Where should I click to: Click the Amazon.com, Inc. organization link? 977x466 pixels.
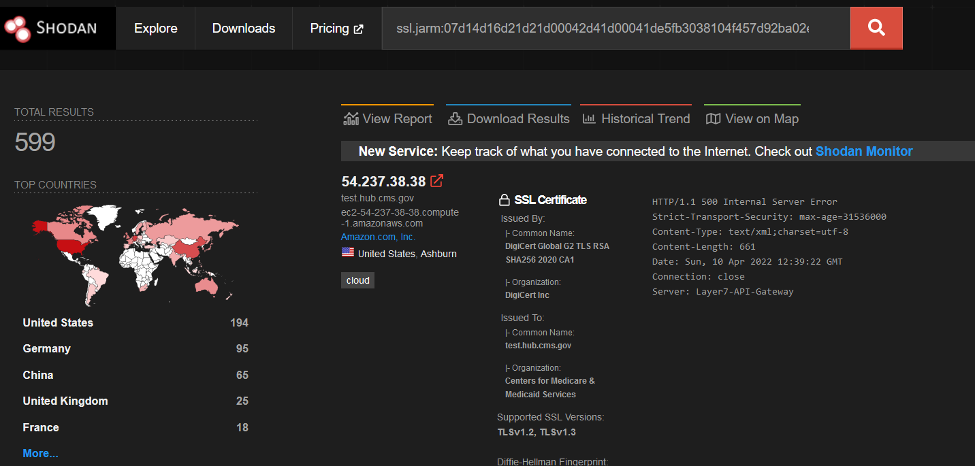click(x=378, y=237)
